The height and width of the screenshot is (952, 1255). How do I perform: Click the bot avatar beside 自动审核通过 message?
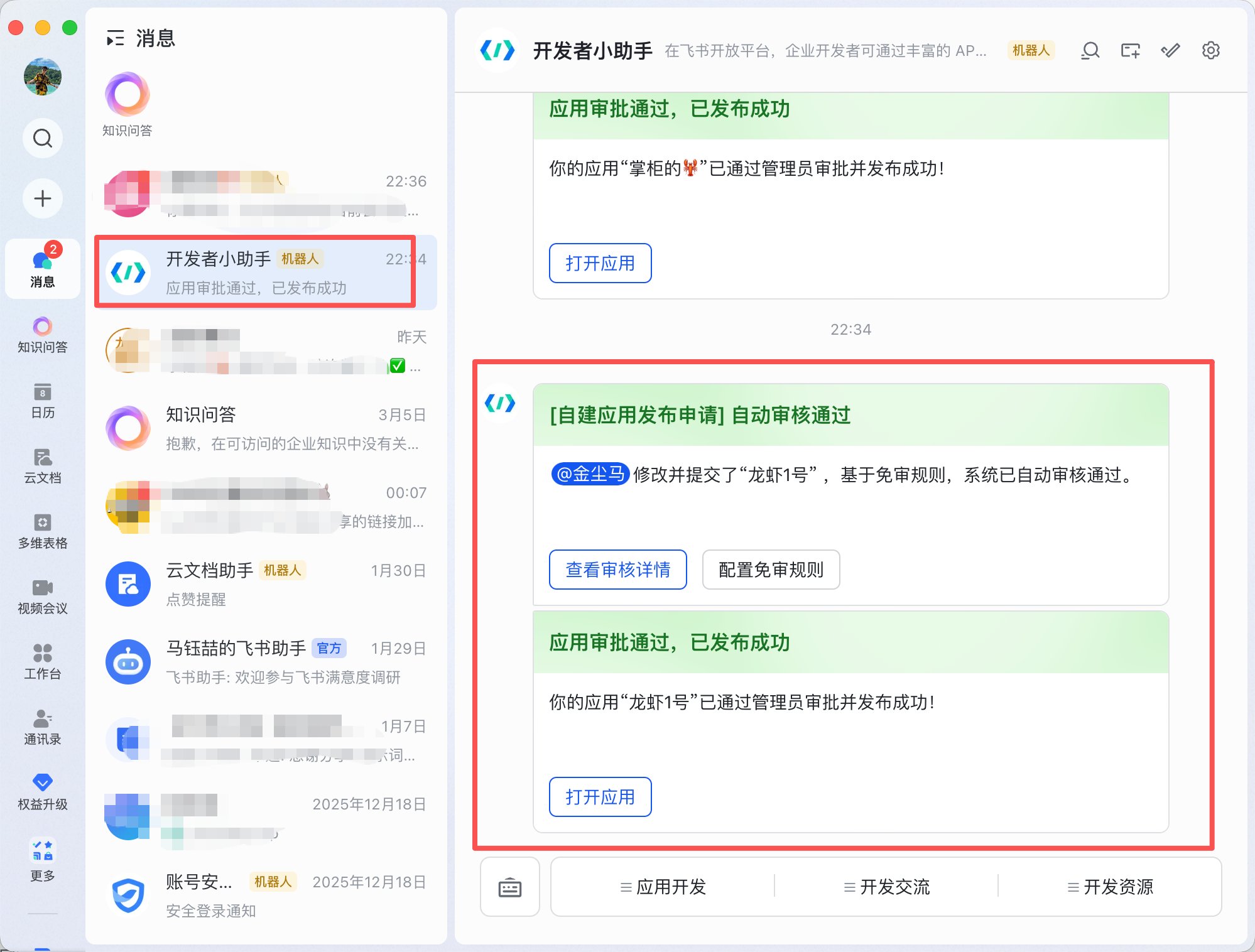(x=500, y=403)
